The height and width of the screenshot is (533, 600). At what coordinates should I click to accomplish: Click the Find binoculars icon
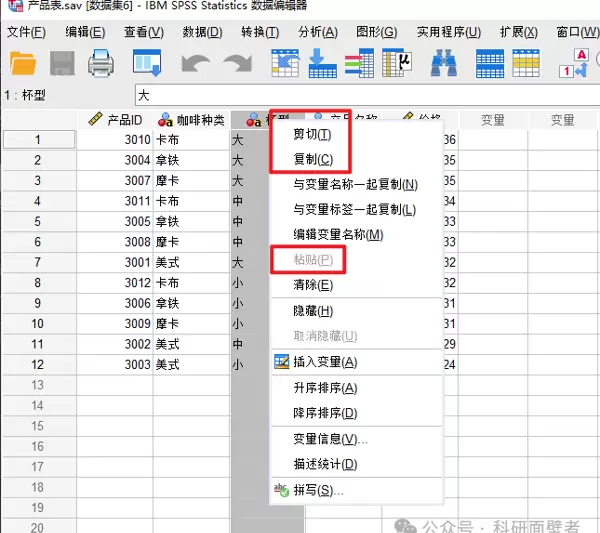[x=443, y=64]
